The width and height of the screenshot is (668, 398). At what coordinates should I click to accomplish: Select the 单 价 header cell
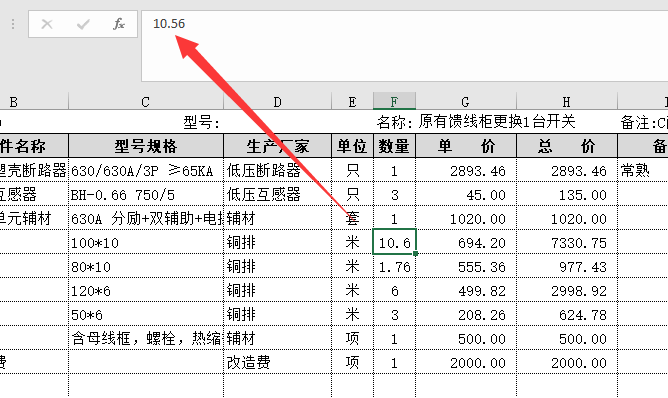click(x=466, y=146)
